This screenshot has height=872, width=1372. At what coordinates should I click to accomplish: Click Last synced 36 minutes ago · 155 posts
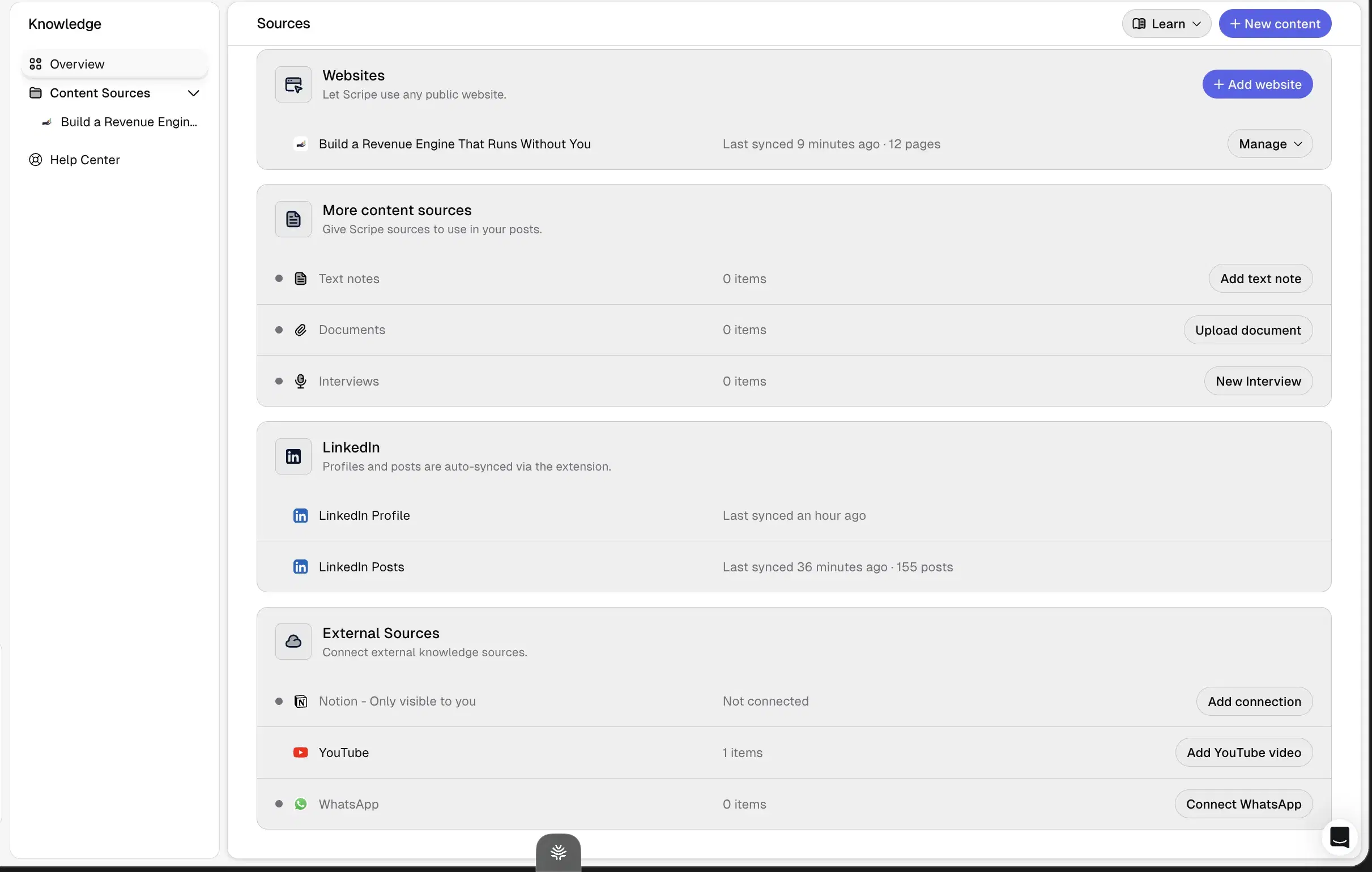(x=838, y=567)
